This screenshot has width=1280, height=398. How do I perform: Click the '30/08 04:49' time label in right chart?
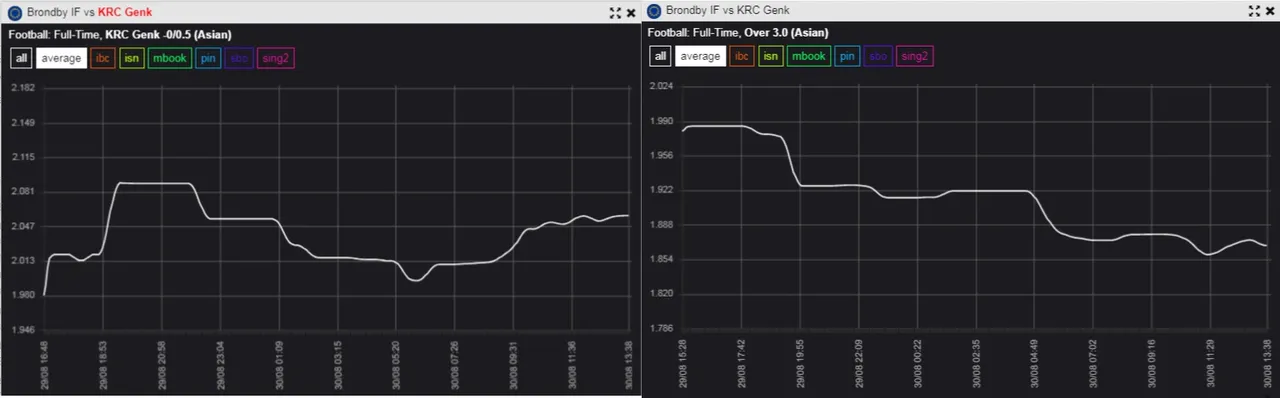tap(1033, 362)
